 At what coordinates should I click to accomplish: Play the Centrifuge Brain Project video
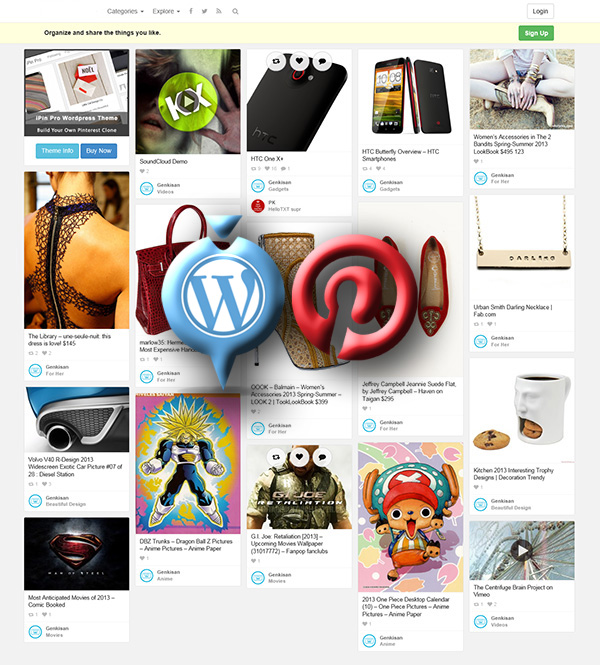[522, 550]
